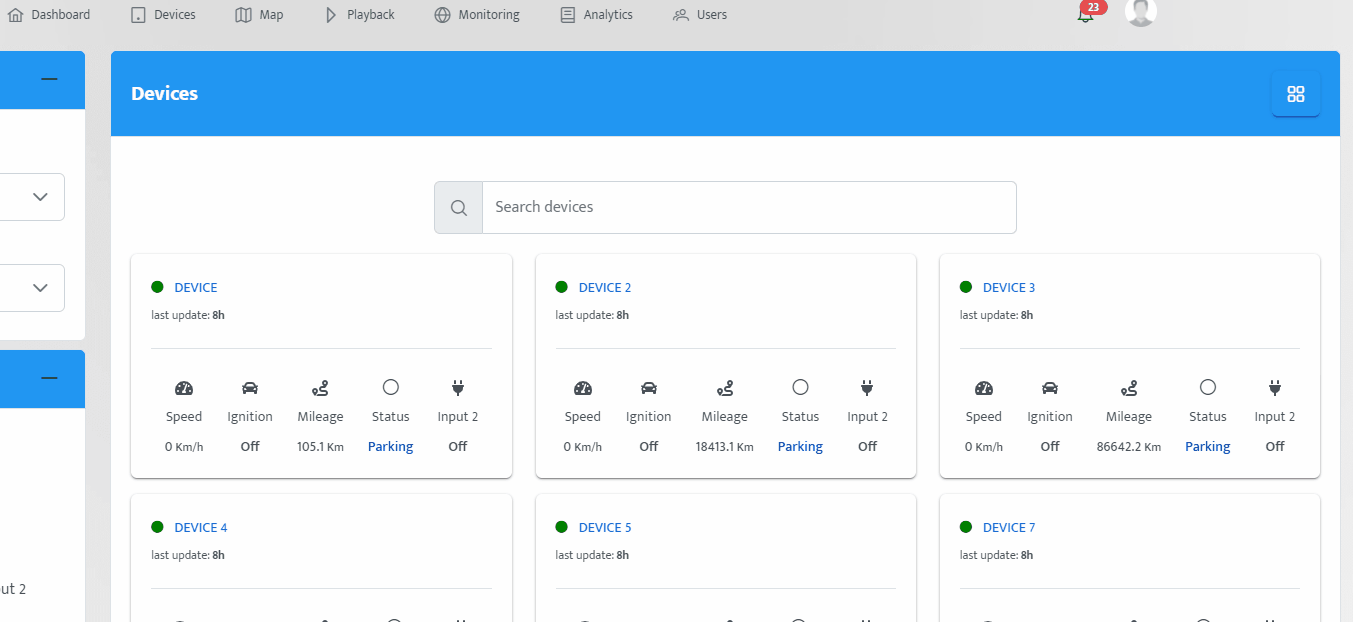This screenshot has height=622, width=1353.
Task: Click the mileage route icon in DEVICE 3
Action: [x=1129, y=388]
